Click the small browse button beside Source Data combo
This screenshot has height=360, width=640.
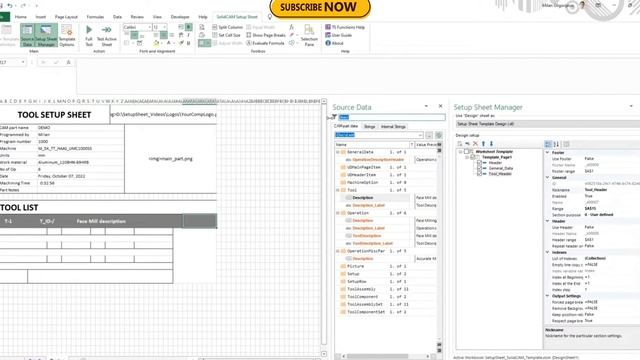429,135
